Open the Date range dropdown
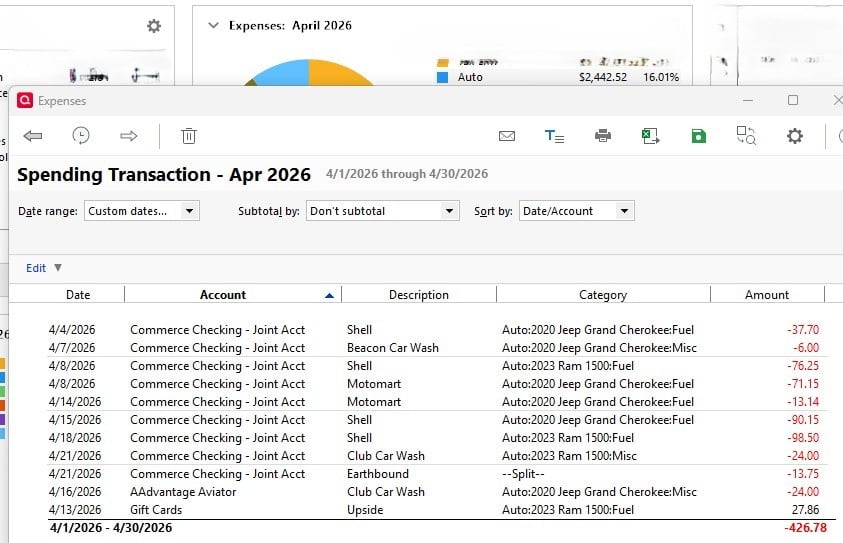The height and width of the screenshot is (543, 843). point(142,211)
